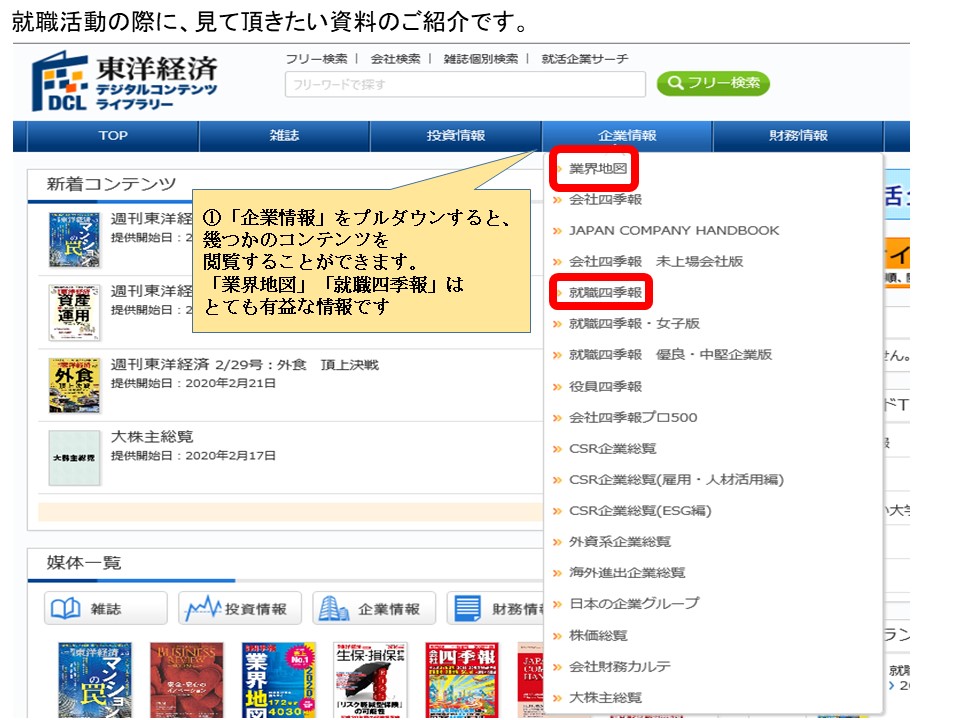
Task: Choose 外資系企業総覧 from the dropdown menu
Action: coord(620,542)
